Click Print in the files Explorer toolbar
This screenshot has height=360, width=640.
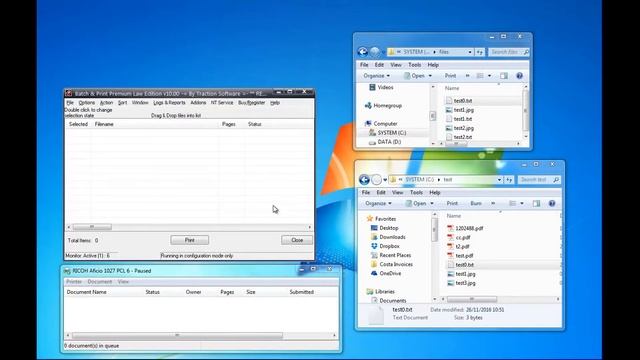pyautogui.click(x=450, y=76)
